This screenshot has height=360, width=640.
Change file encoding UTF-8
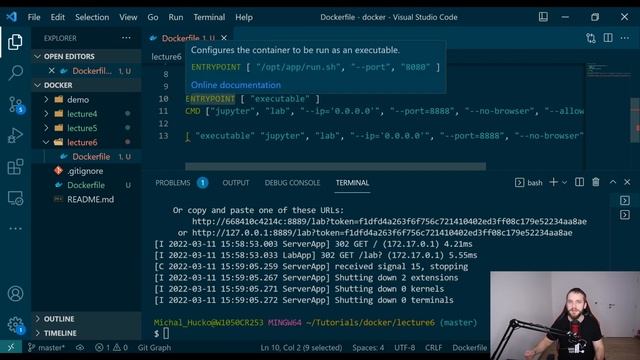point(404,347)
